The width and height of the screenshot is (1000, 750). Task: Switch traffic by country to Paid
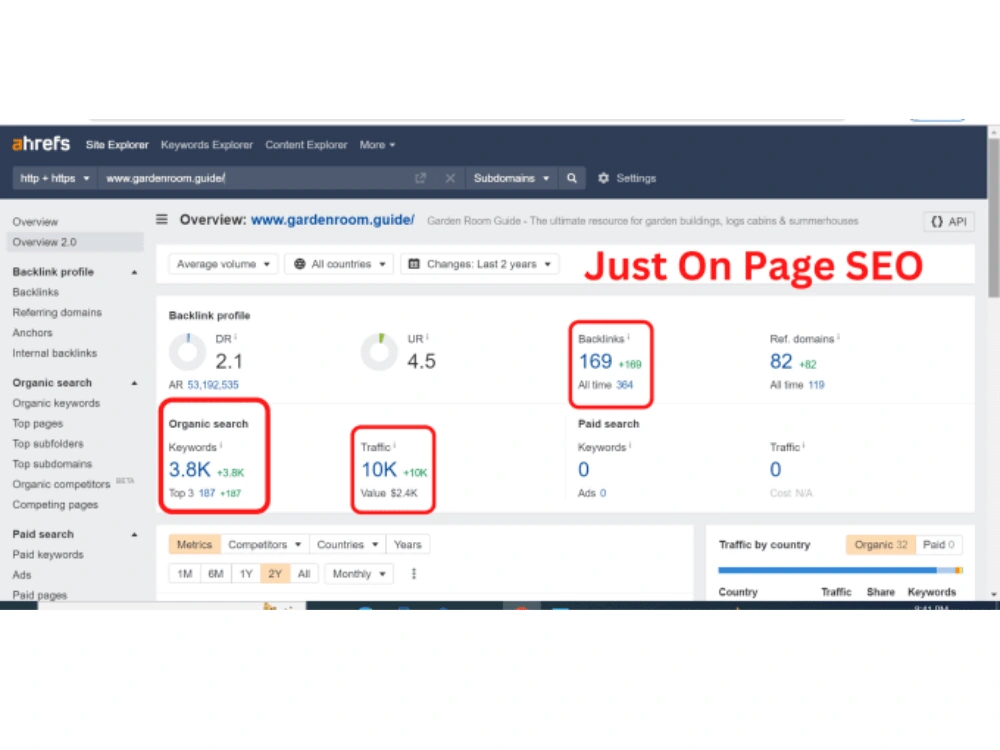(939, 545)
